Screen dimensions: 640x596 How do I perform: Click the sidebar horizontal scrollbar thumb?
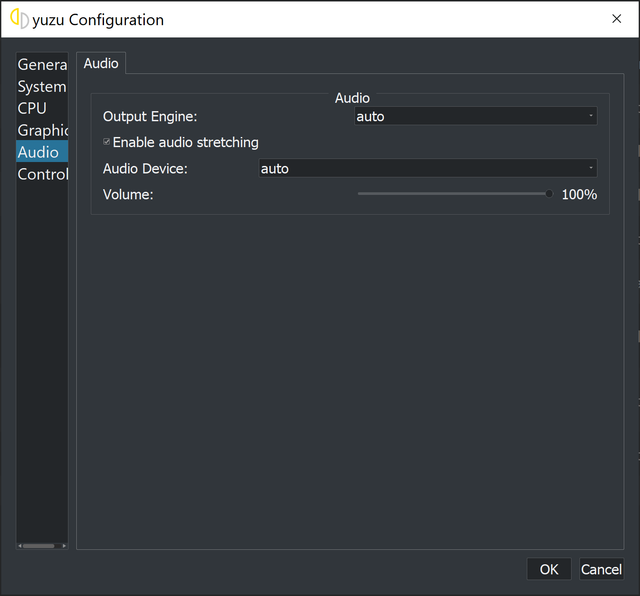38,546
